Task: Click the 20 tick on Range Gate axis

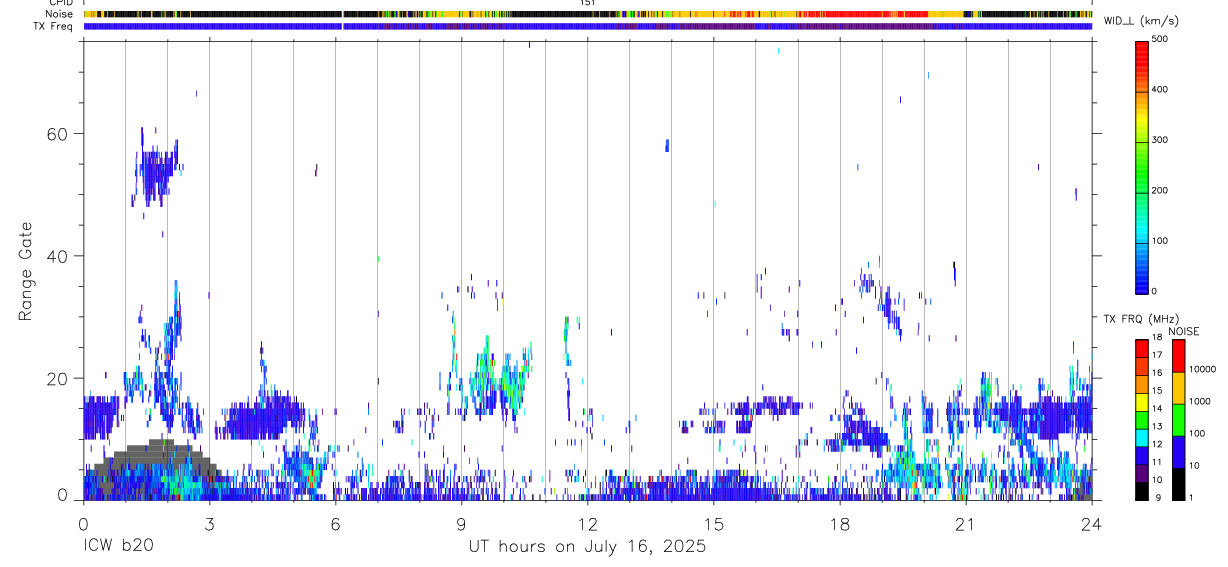Action: click(58, 379)
